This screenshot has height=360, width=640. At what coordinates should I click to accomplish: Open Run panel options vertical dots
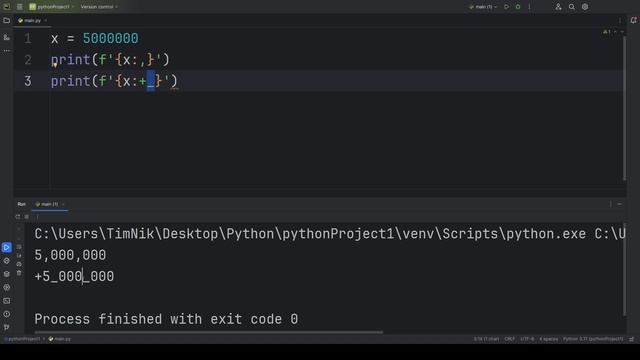[x=611, y=204]
